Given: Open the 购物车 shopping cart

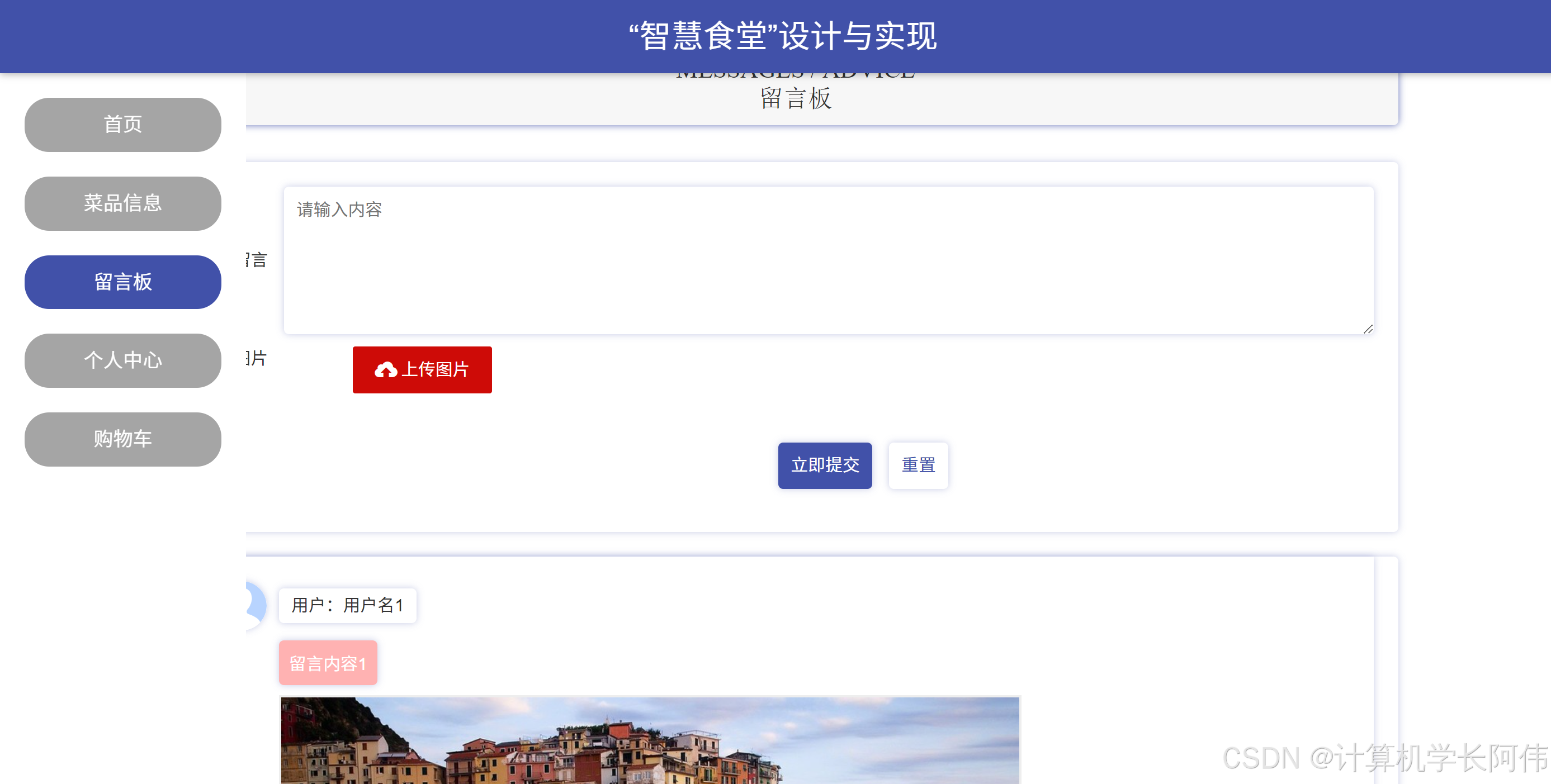Looking at the screenshot, I should pyautogui.click(x=123, y=439).
